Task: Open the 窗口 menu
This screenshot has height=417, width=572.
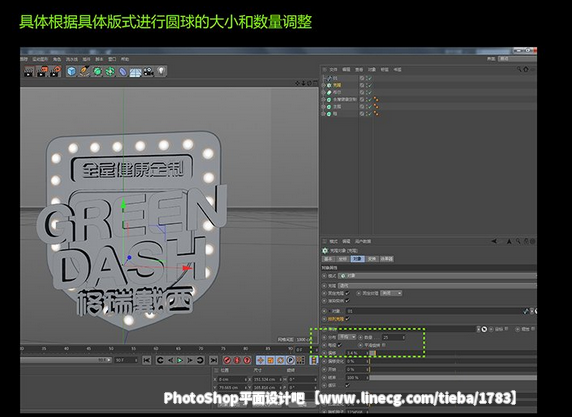Action: click(x=112, y=59)
